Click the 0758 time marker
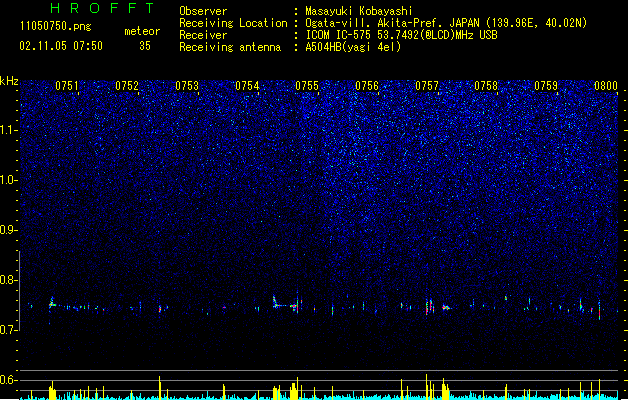 click(486, 86)
